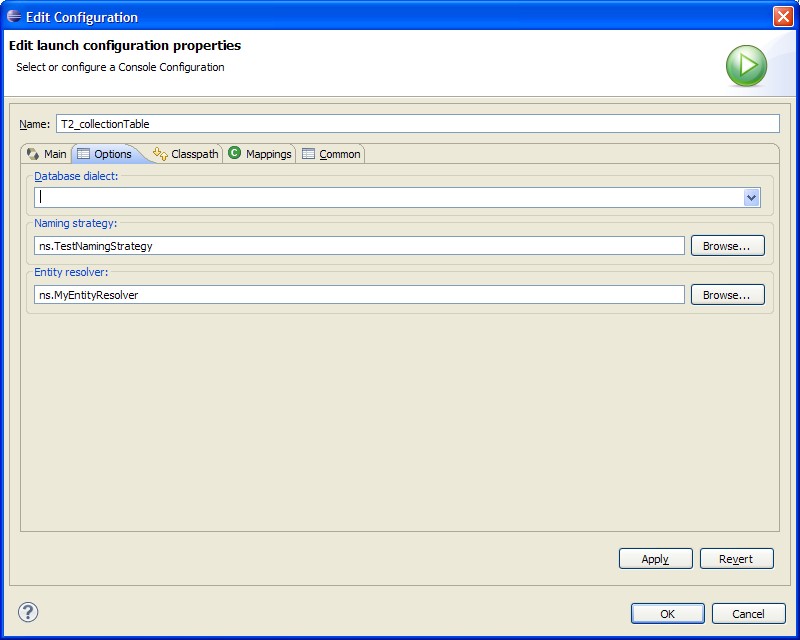Click the Name field with T2_collectionTable

(x=418, y=124)
